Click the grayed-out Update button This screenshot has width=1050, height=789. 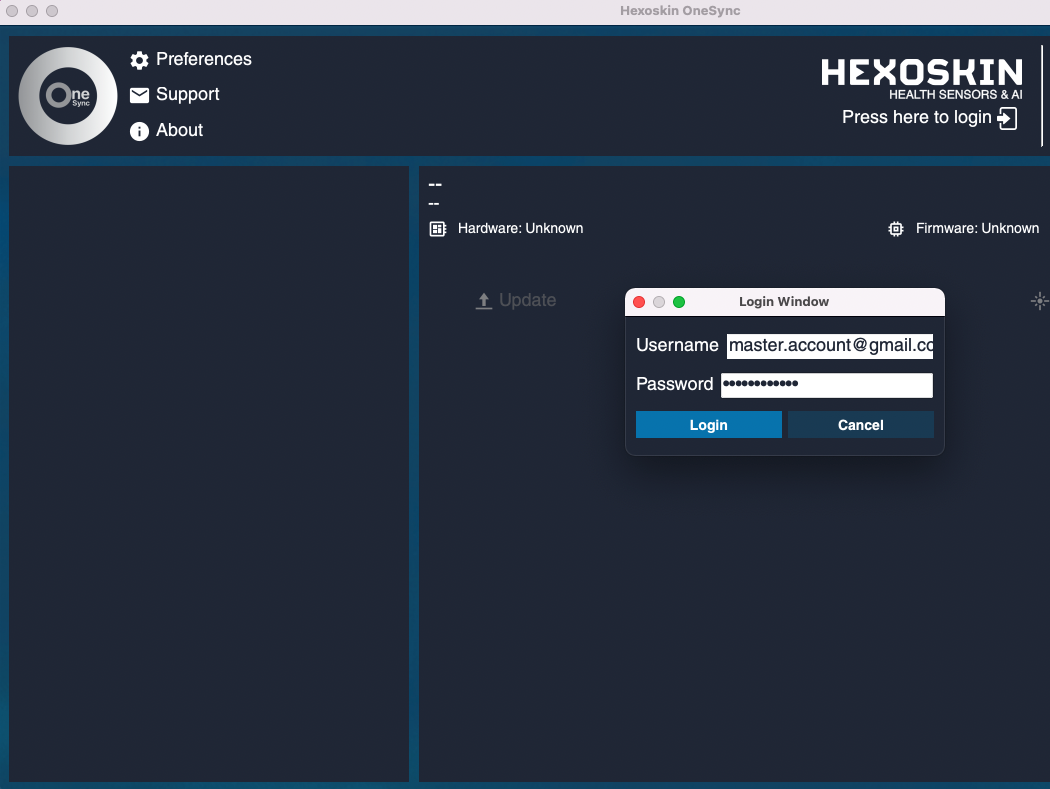tap(516, 299)
